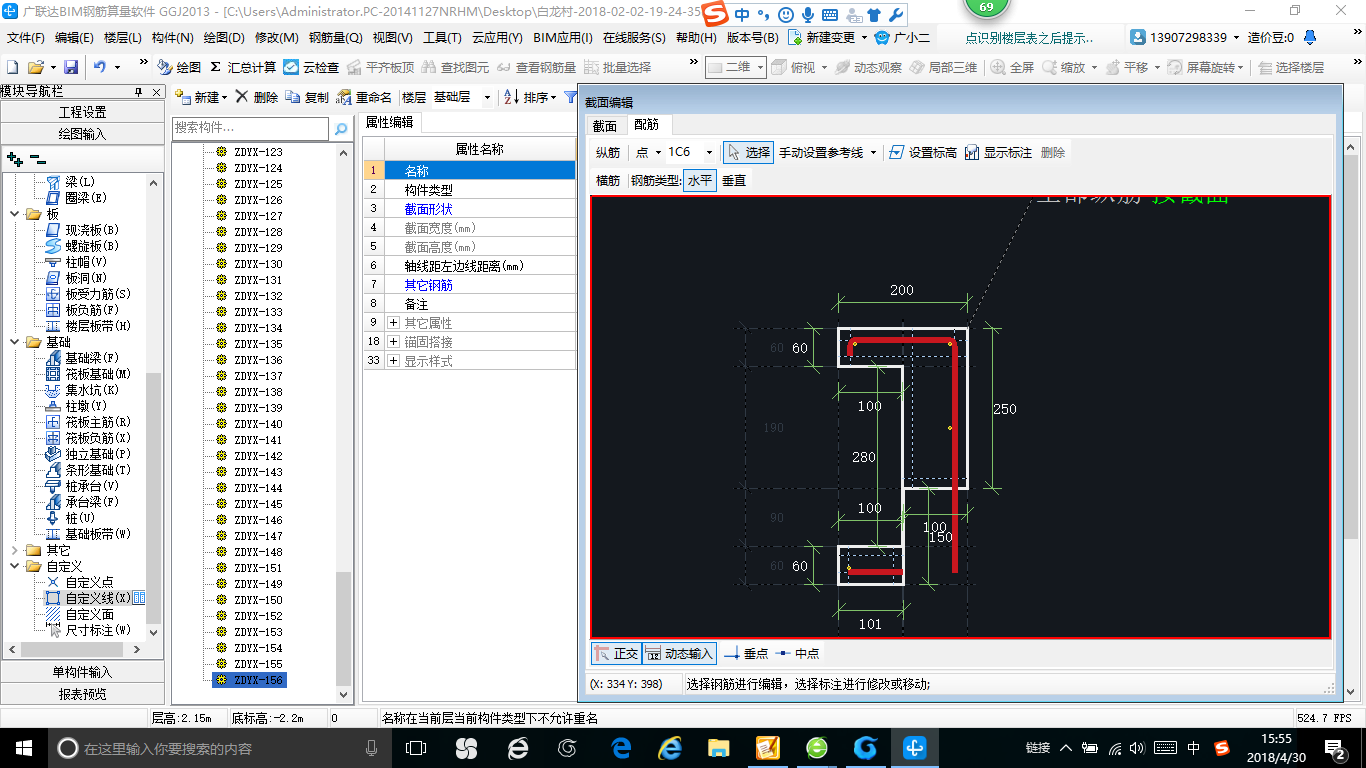Run 汇总计算 summary calculation
1366x768 pixels.
click(x=243, y=67)
